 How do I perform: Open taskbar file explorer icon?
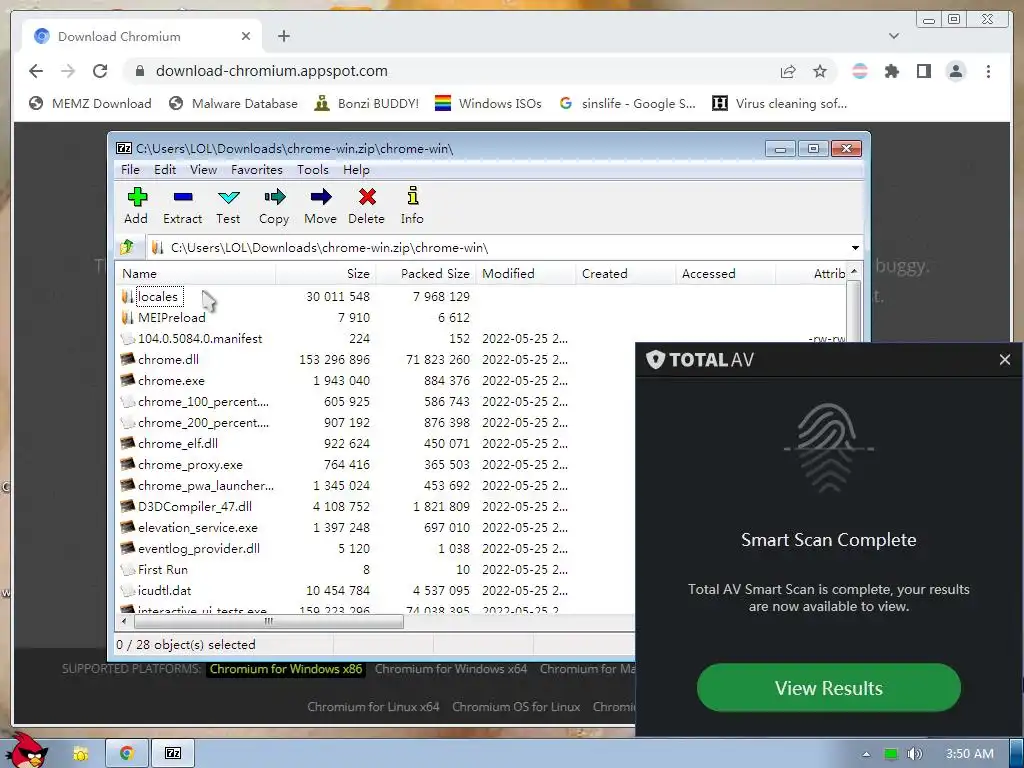point(81,753)
